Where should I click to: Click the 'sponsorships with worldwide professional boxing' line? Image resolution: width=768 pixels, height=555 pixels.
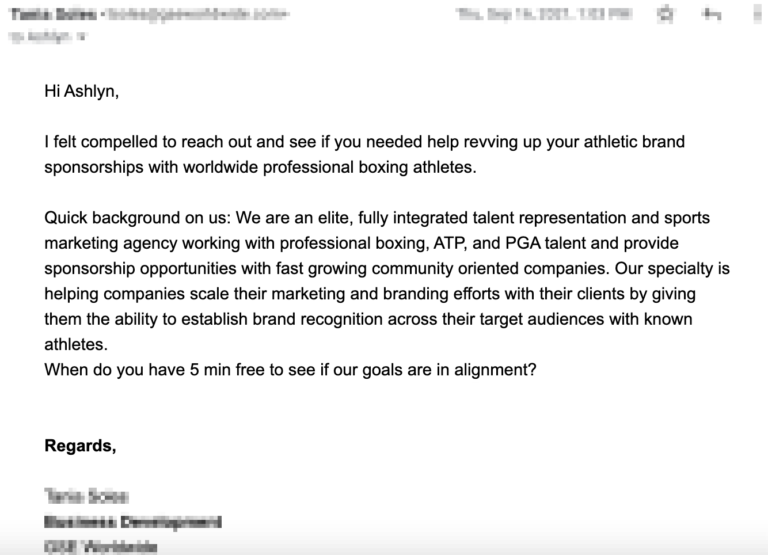(x=260, y=167)
